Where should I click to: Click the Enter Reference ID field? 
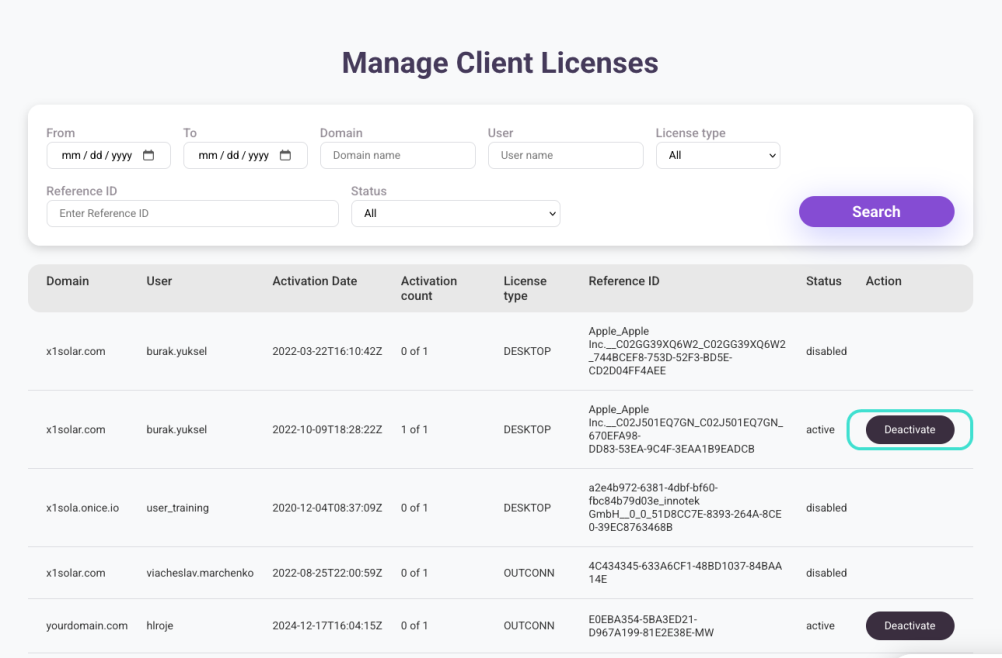click(x=192, y=213)
